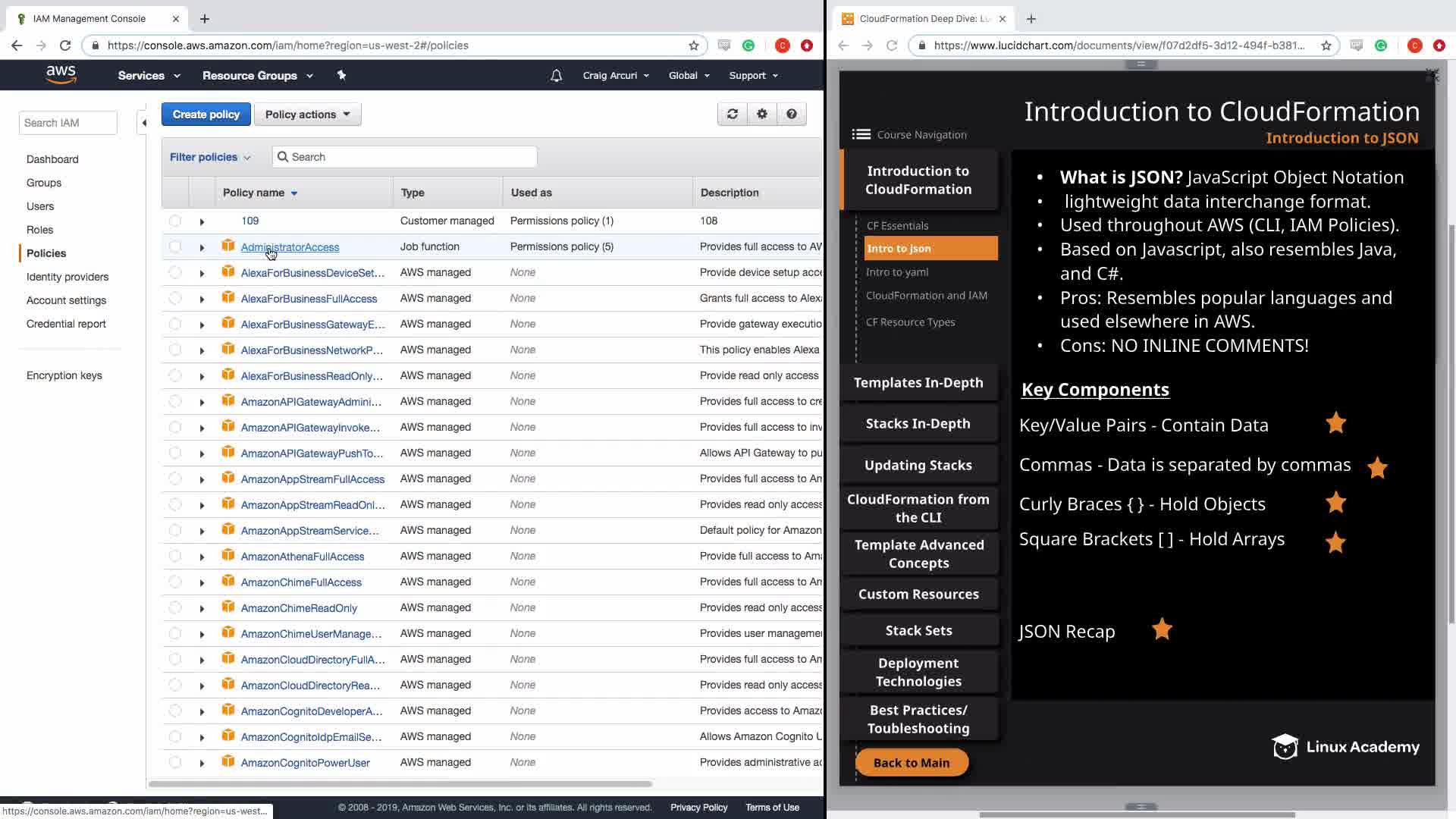Open the Intro to yaml lesson

coord(897,272)
